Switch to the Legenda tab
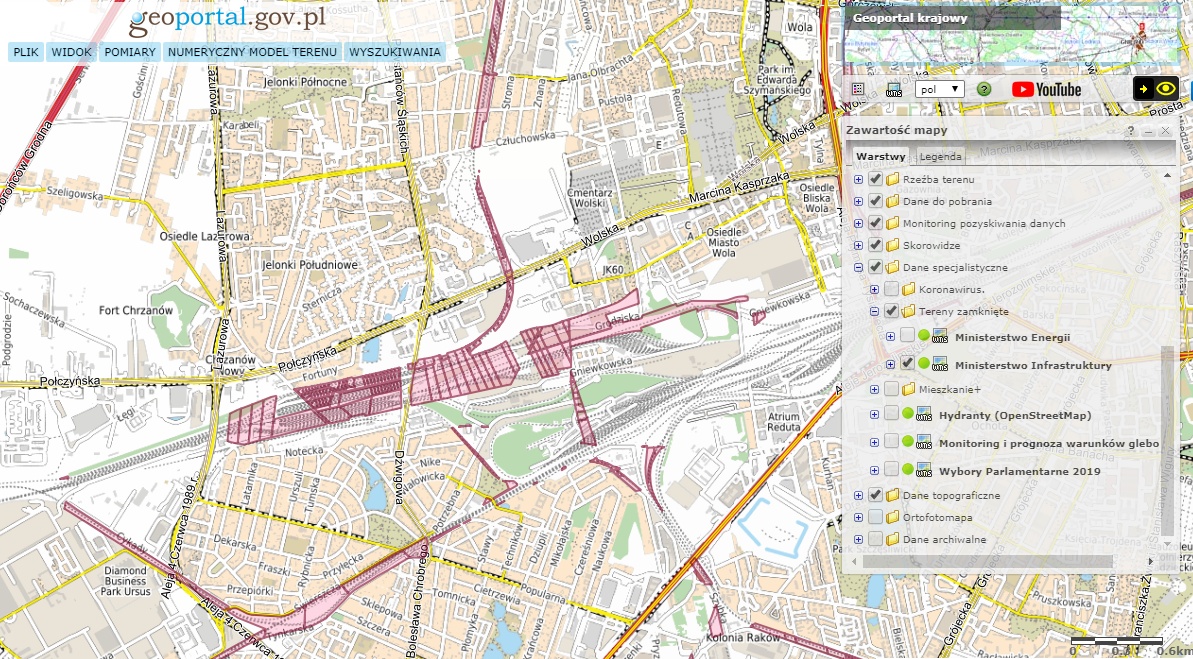The width and height of the screenshot is (1193, 659). 940,156
